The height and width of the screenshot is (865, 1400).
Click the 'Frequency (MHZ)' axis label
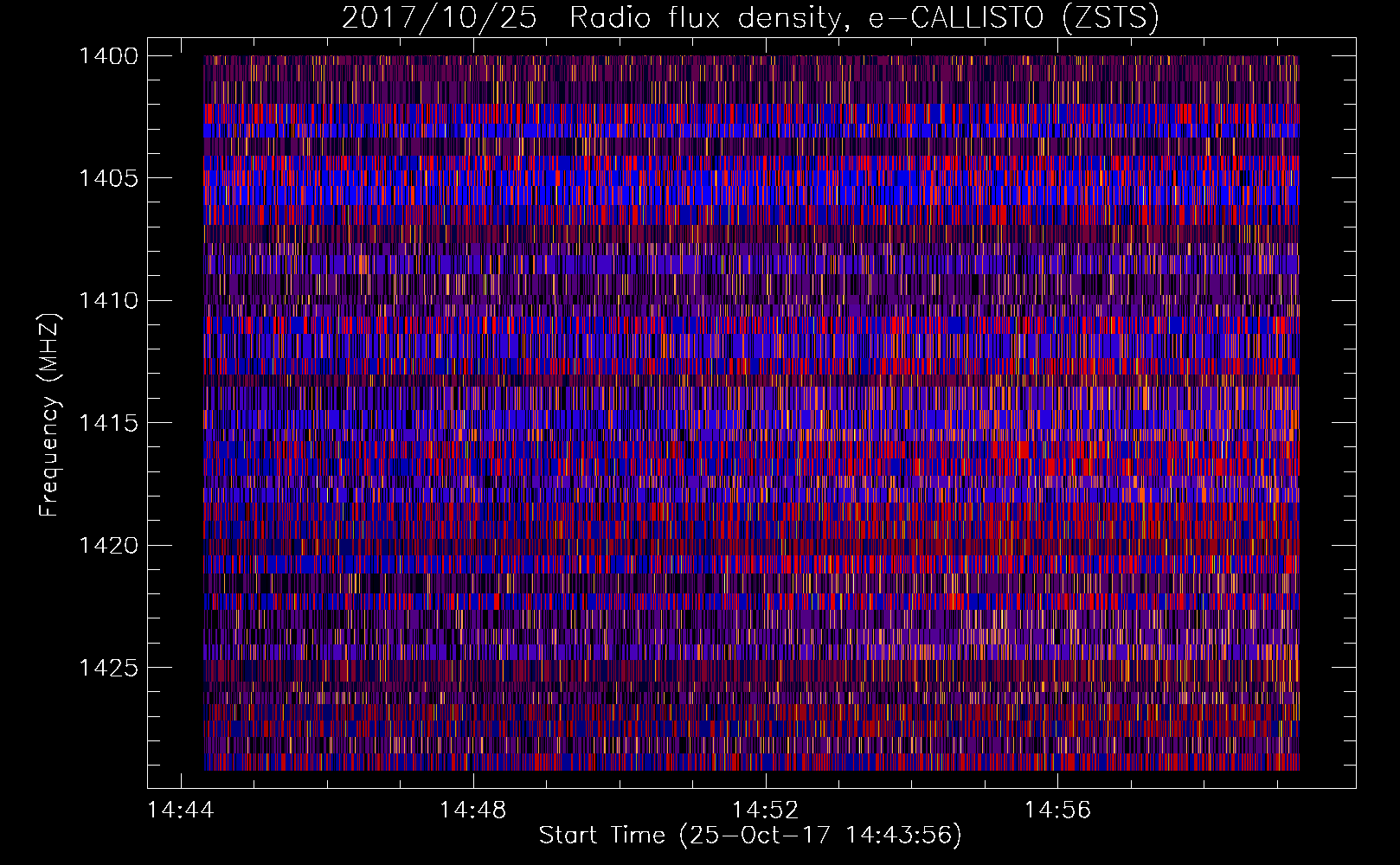(49, 415)
